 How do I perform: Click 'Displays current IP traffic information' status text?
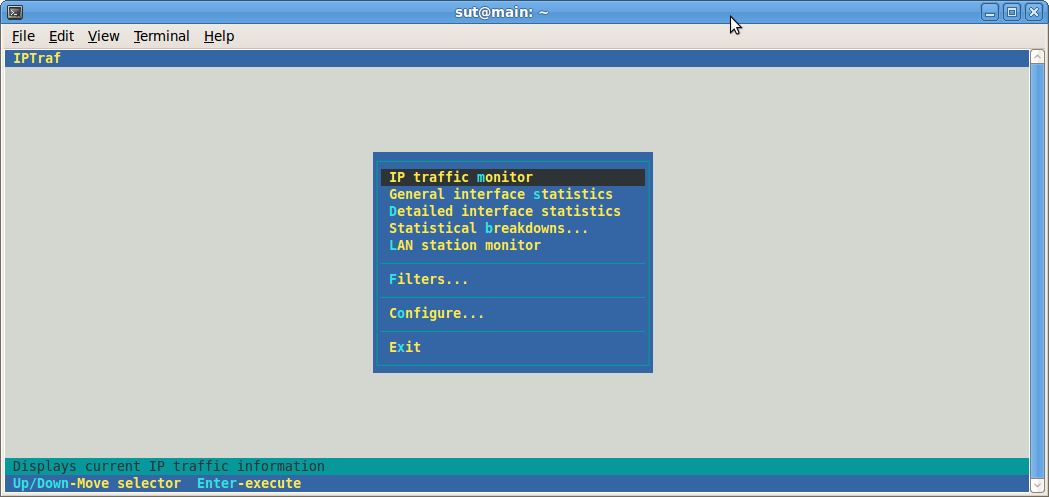[x=169, y=466]
